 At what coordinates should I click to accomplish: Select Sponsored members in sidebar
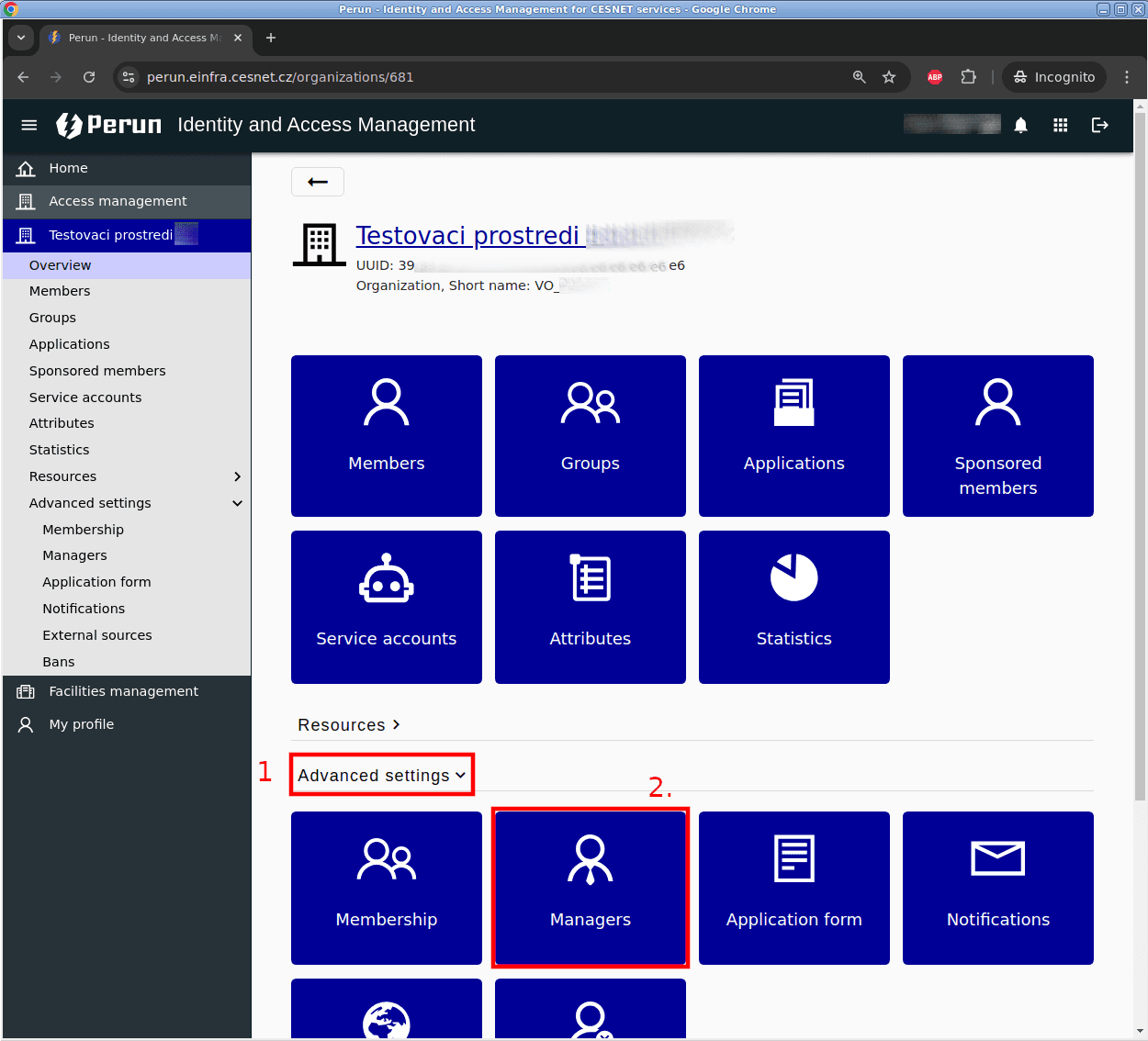point(97,371)
